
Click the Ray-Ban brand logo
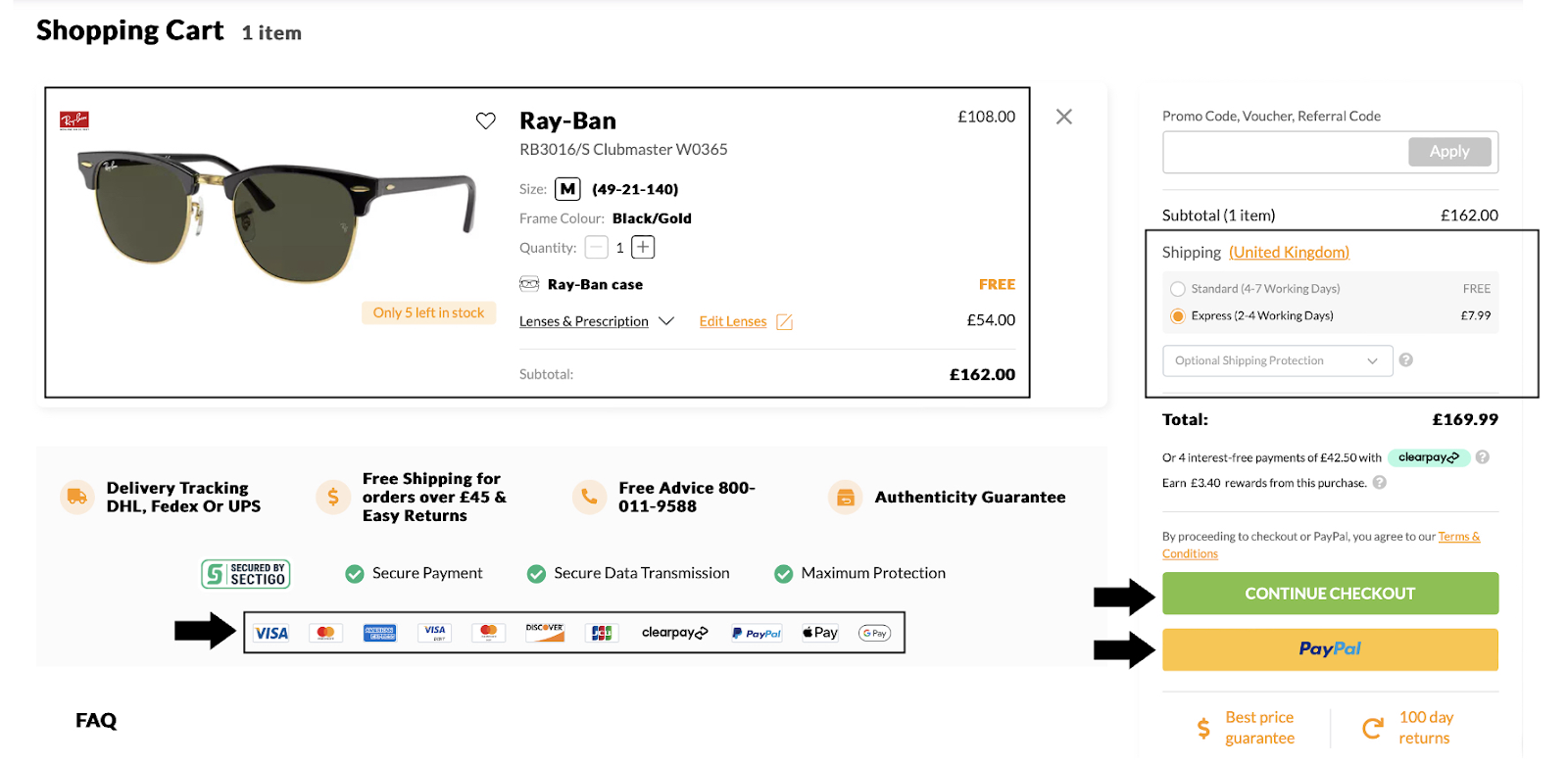74,120
